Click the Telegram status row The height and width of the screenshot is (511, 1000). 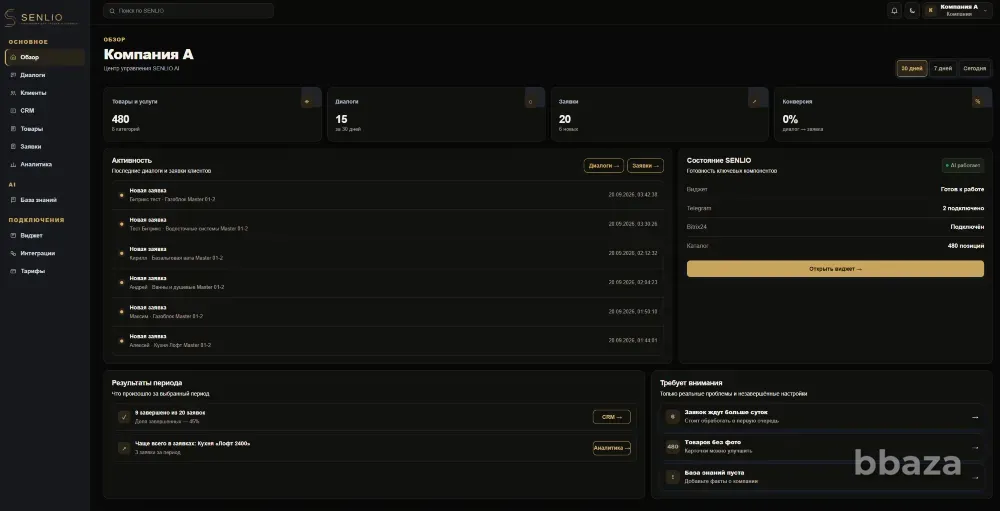click(x=835, y=209)
